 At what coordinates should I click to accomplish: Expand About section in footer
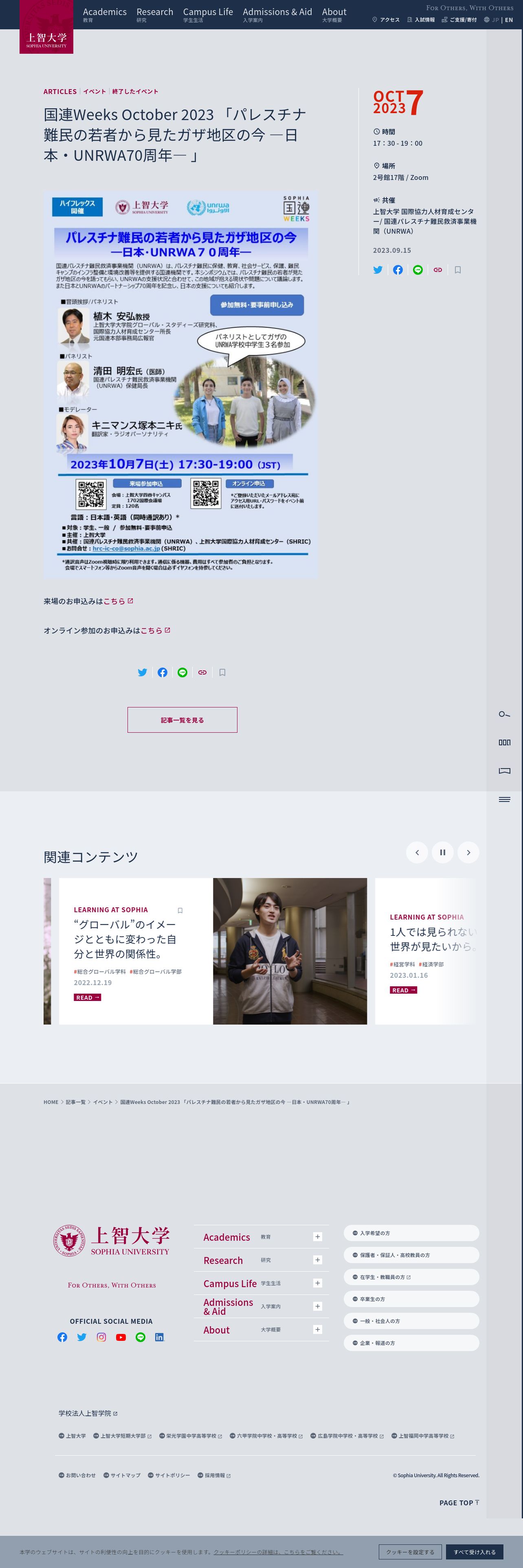tap(317, 1329)
